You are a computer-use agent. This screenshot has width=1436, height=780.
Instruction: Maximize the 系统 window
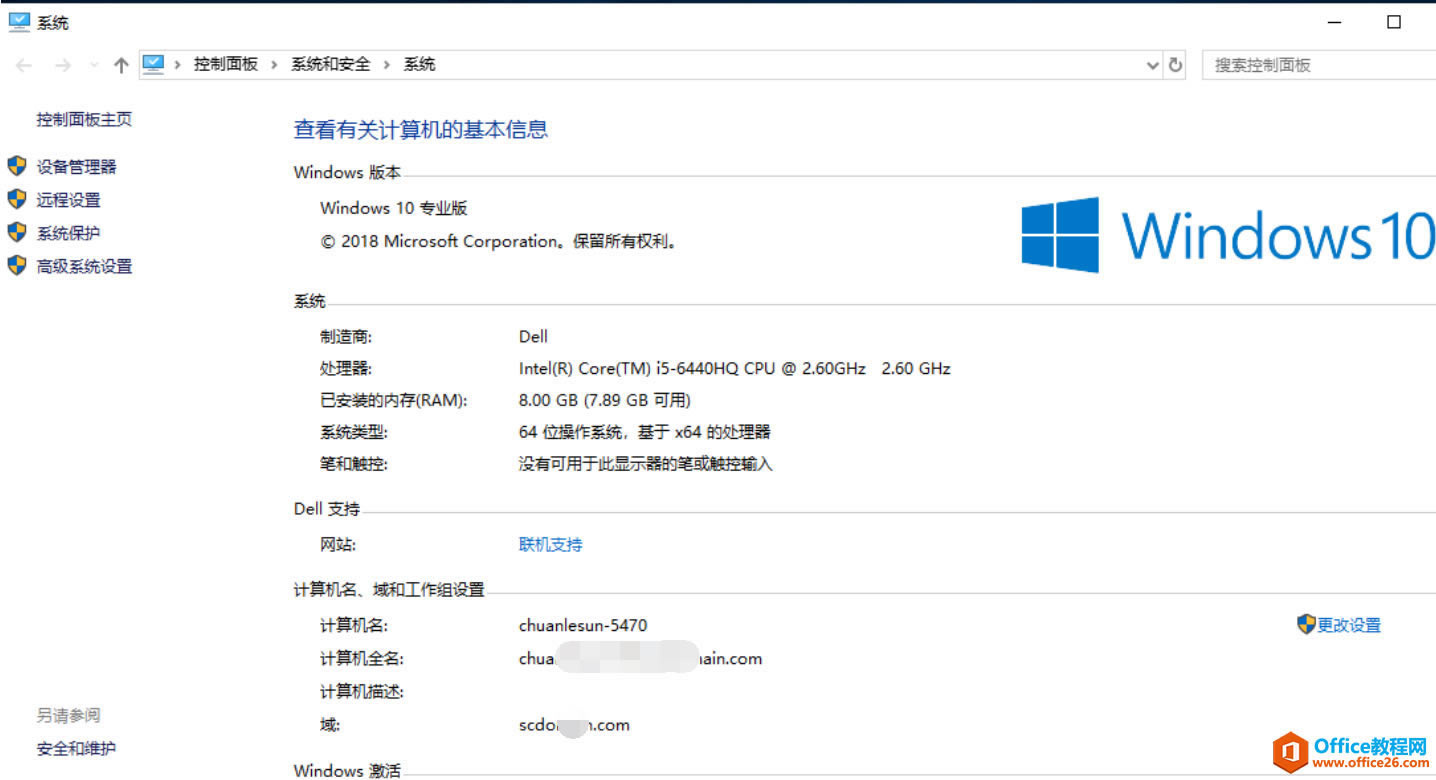pyautogui.click(x=1394, y=22)
